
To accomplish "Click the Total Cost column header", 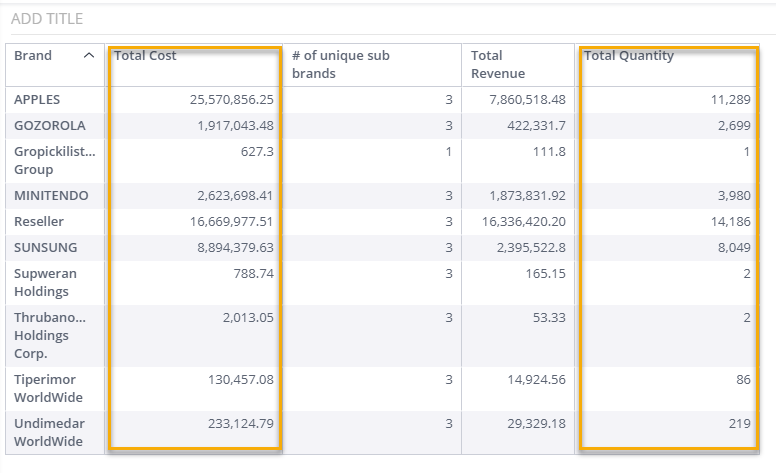I will (x=145, y=56).
